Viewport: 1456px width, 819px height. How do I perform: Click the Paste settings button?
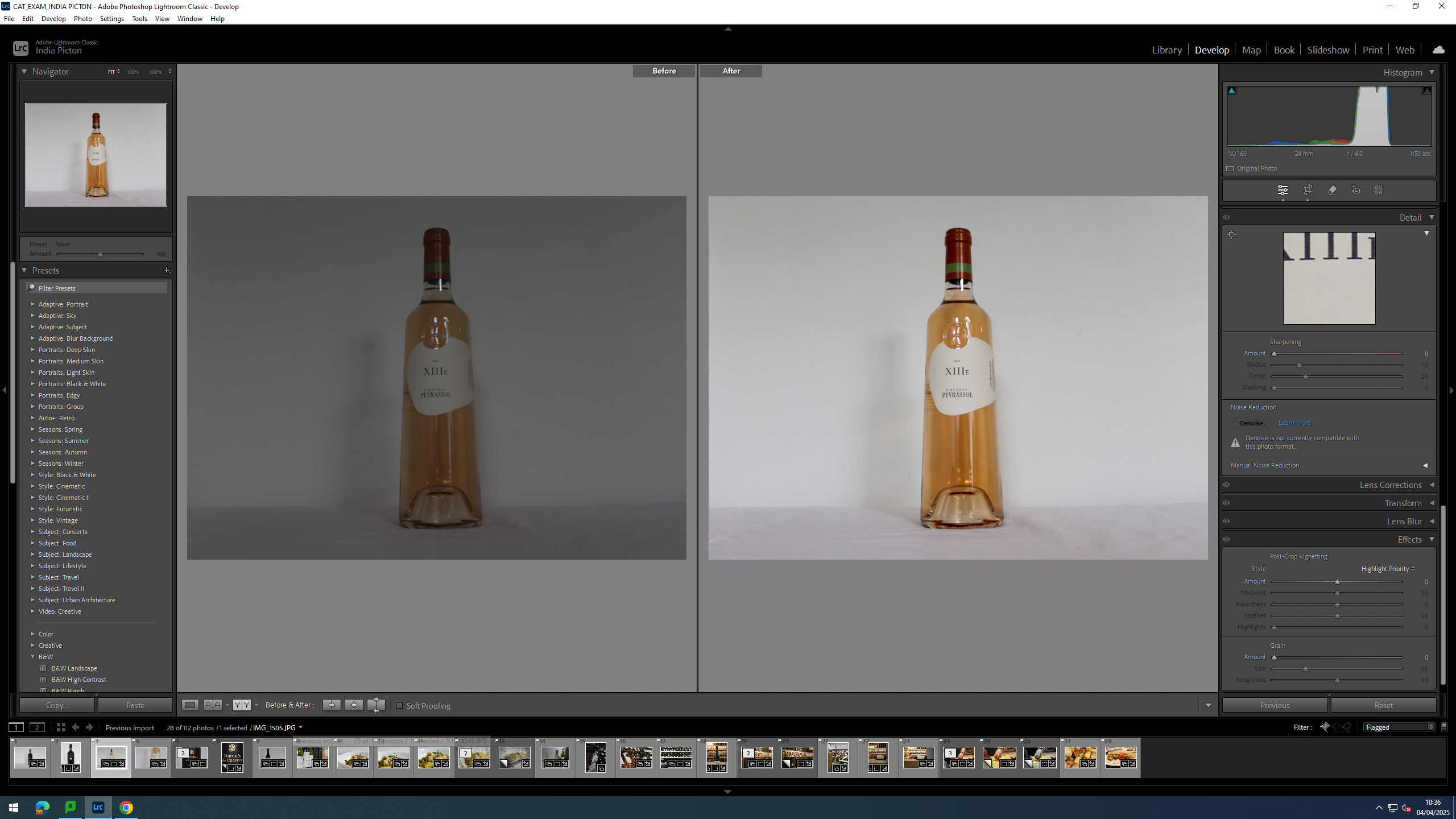[x=135, y=705]
